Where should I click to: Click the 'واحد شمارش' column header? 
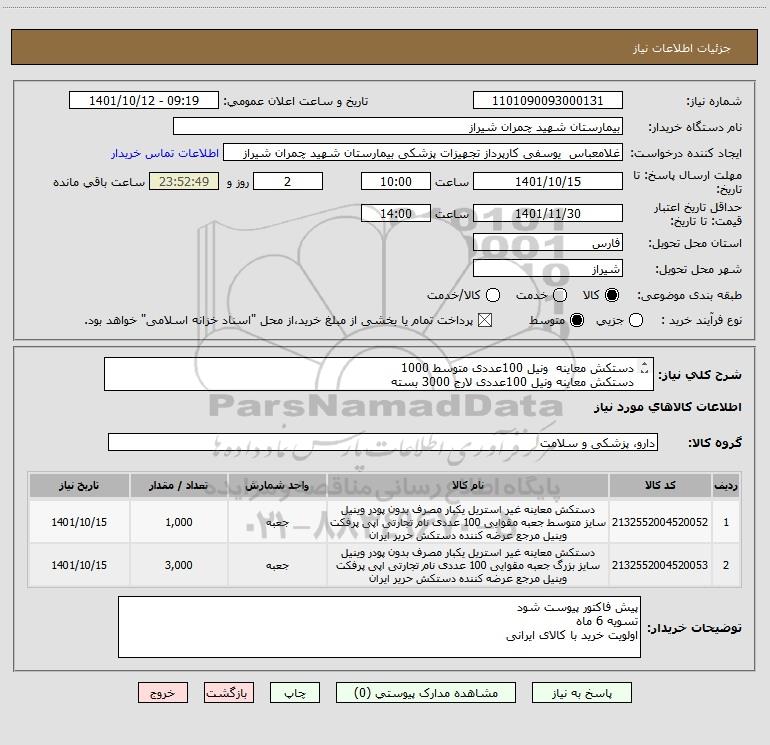pos(277,485)
